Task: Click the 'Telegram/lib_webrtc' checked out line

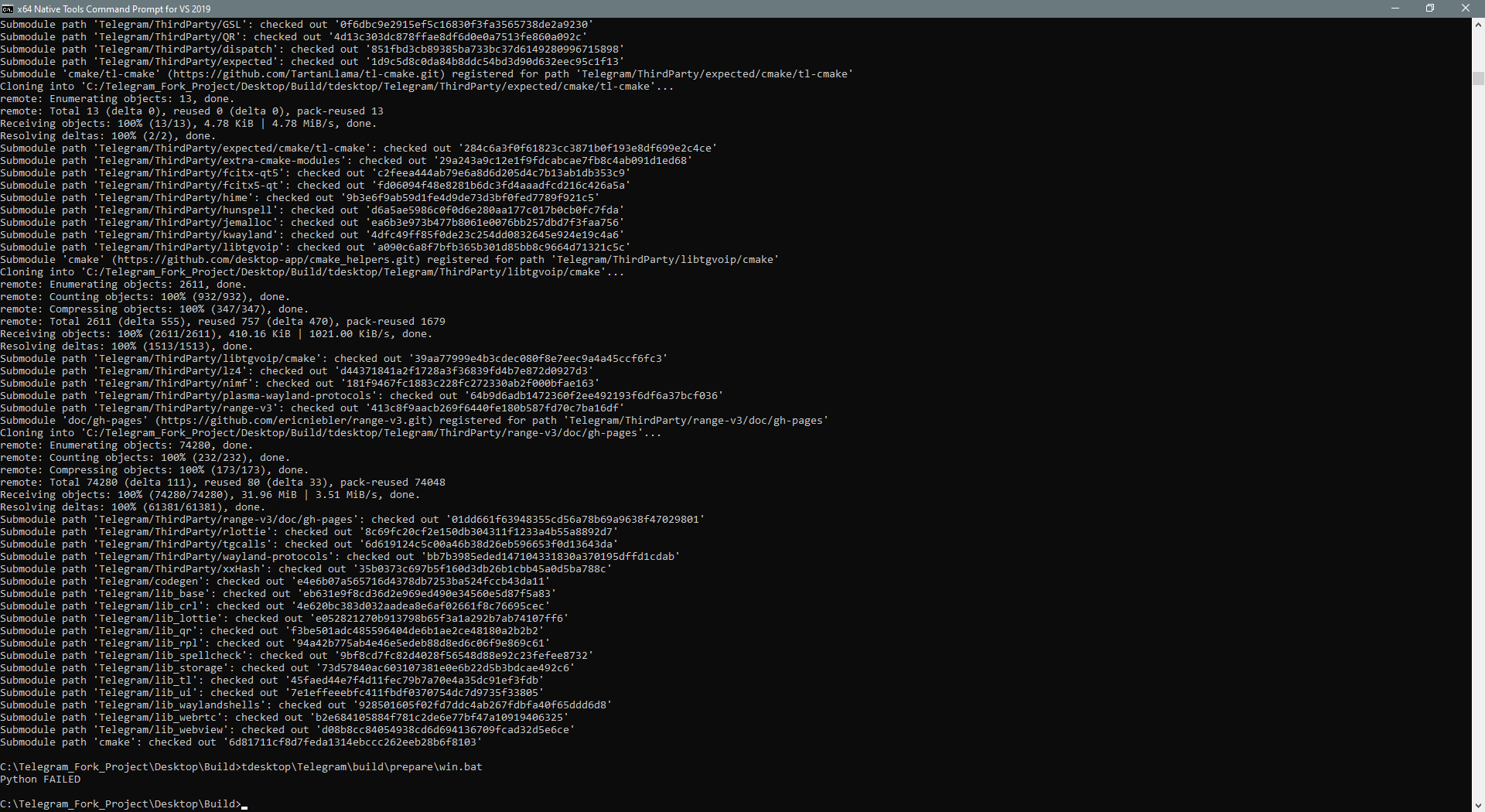Action: click(285, 718)
